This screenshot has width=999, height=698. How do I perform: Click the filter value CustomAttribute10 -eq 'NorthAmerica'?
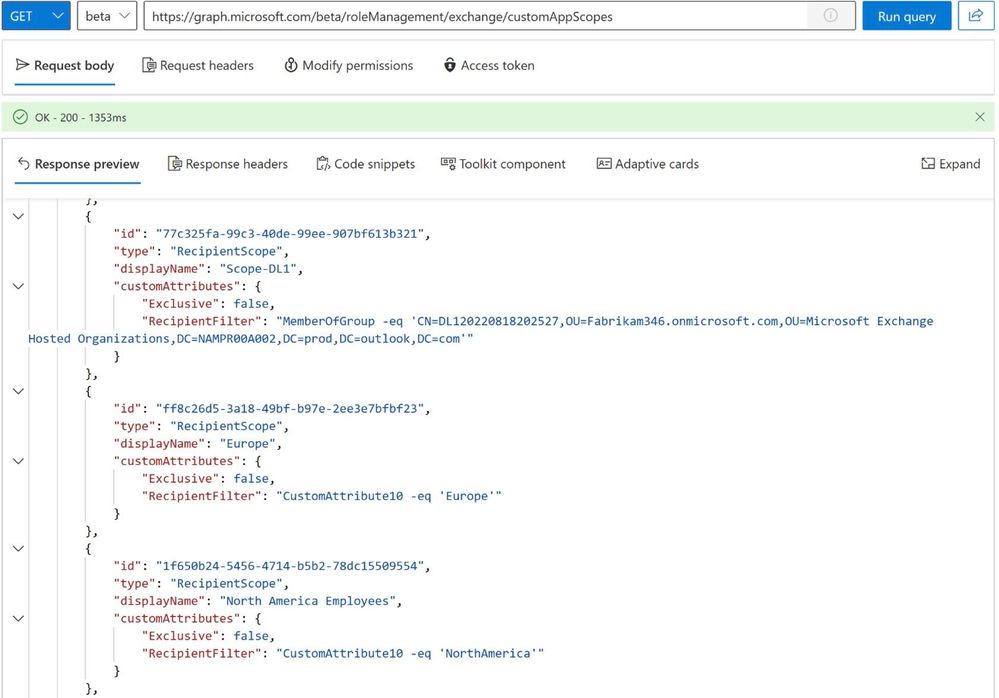(x=410, y=653)
